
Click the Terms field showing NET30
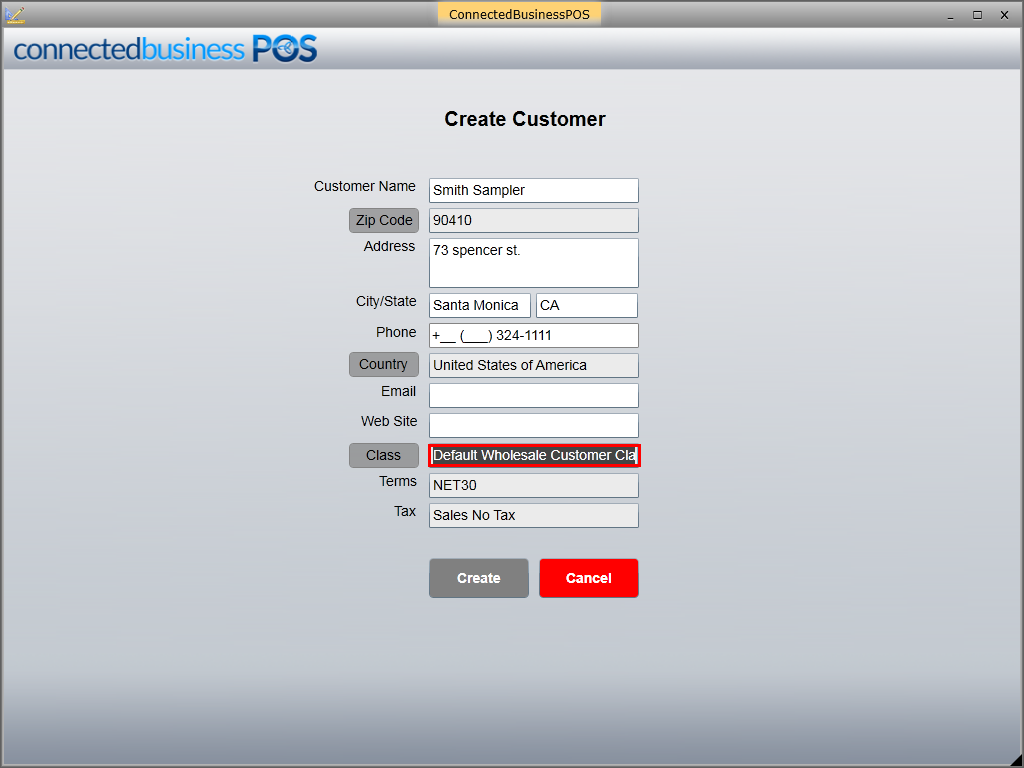click(534, 485)
